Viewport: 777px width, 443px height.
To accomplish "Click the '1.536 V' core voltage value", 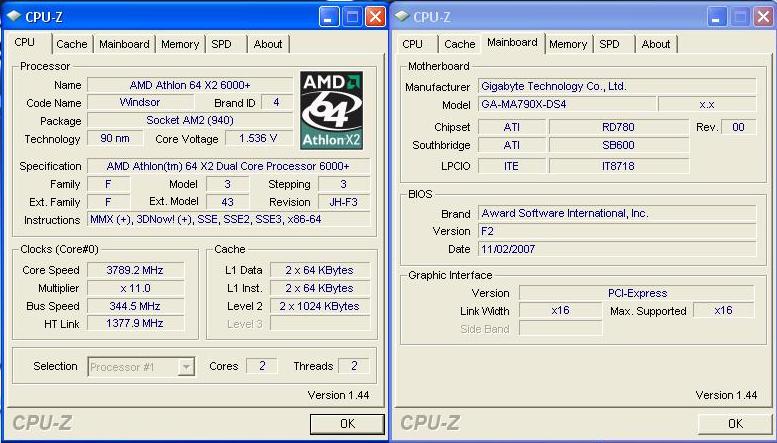I will (258, 138).
